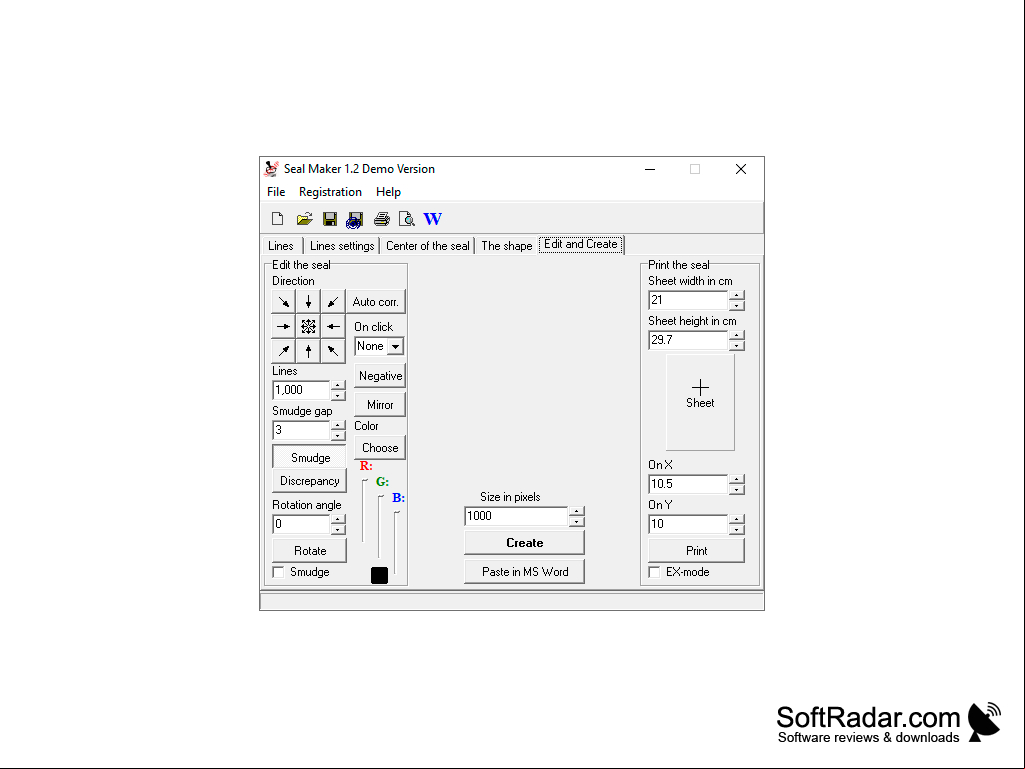Image resolution: width=1025 pixels, height=769 pixels.
Task: Select the downward direction arrow
Action: (x=309, y=301)
